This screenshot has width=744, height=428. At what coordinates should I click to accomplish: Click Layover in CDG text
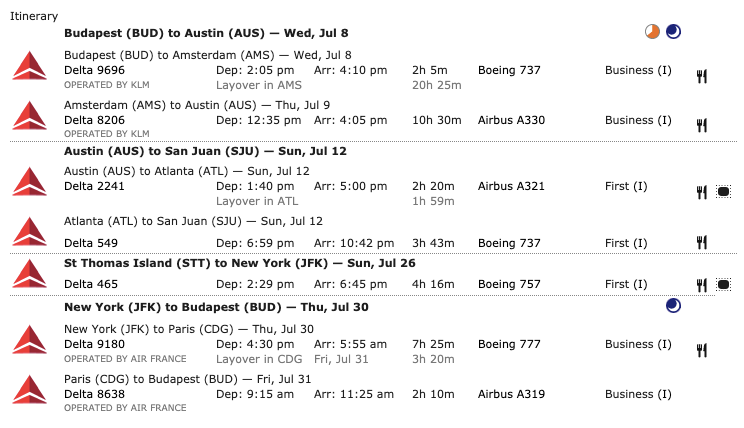259,359
